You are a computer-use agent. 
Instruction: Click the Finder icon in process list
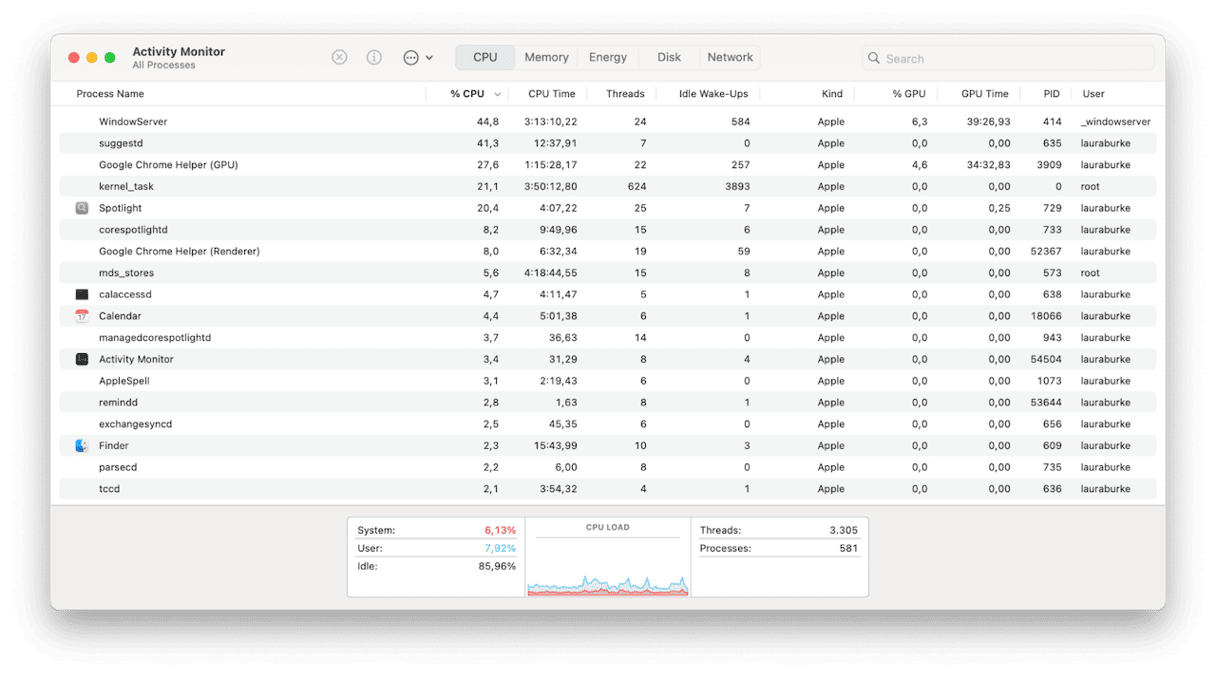tap(82, 446)
